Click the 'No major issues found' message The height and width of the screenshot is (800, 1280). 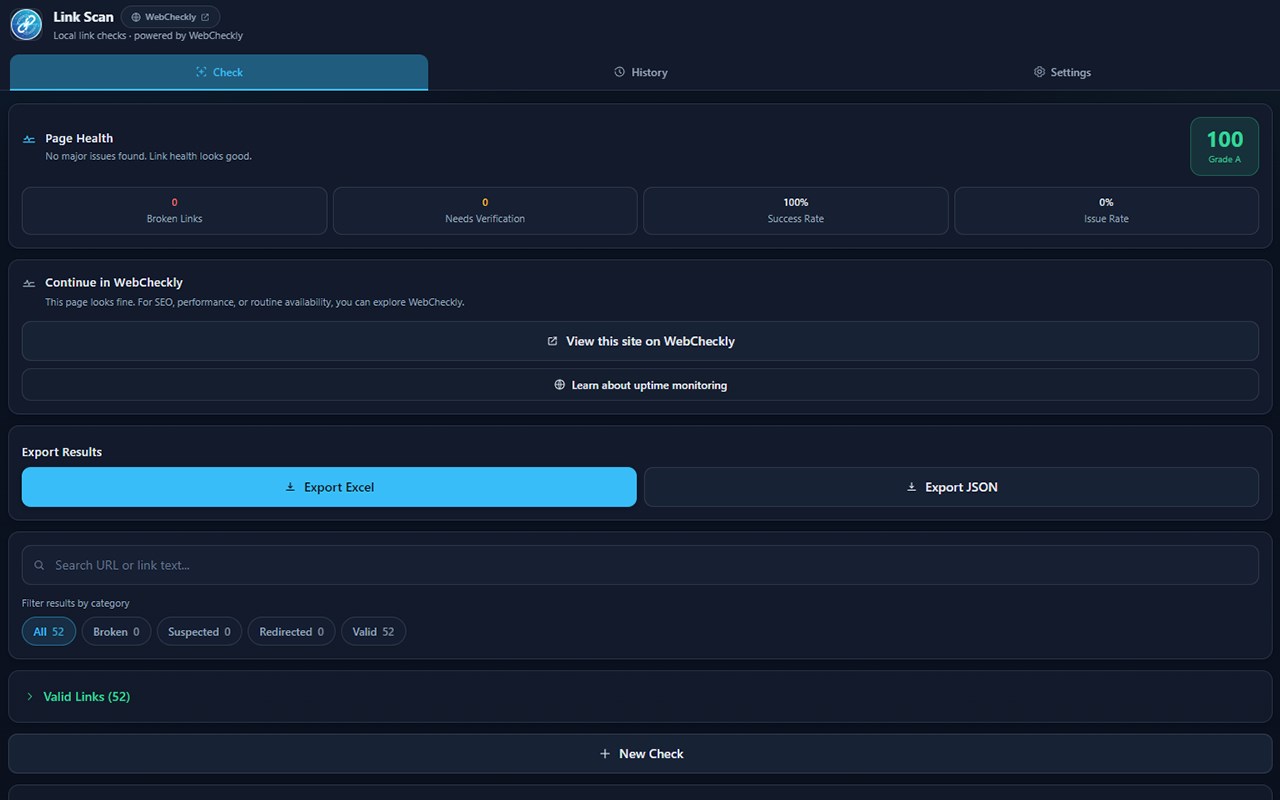coord(149,156)
